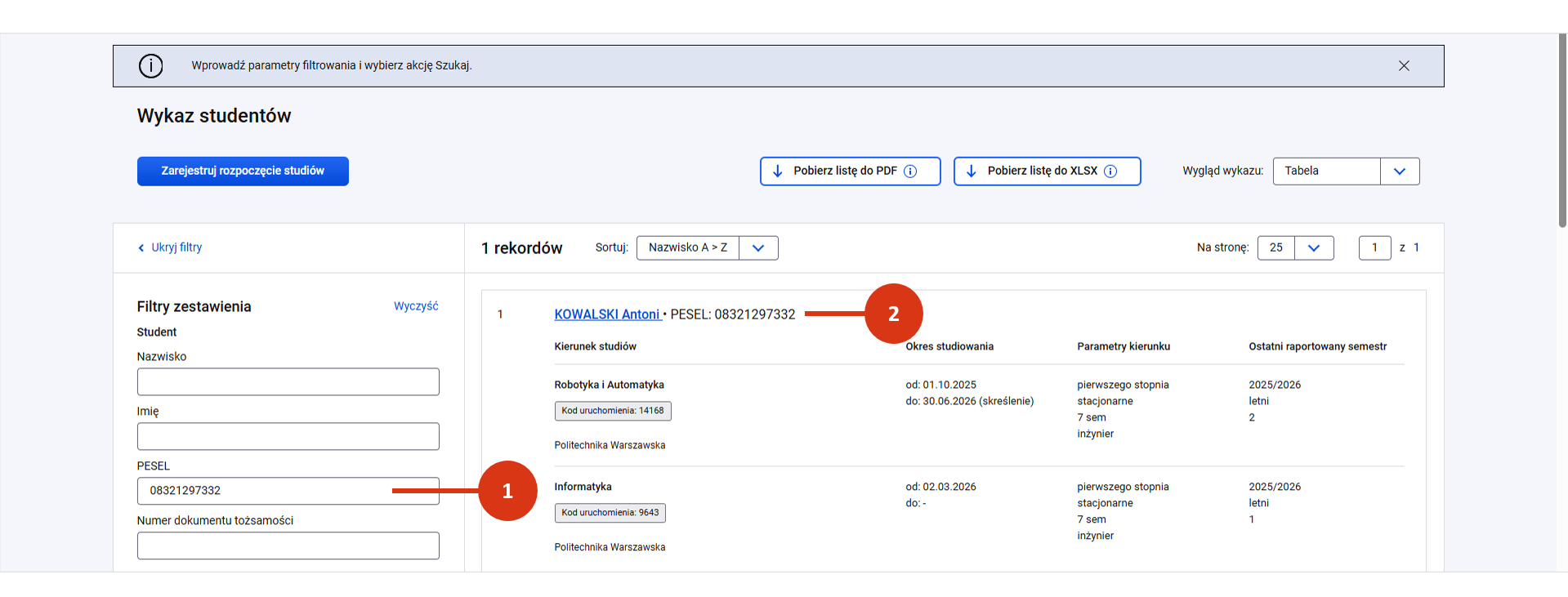
Task: Download the student list as PDF
Action: [850, 172]
